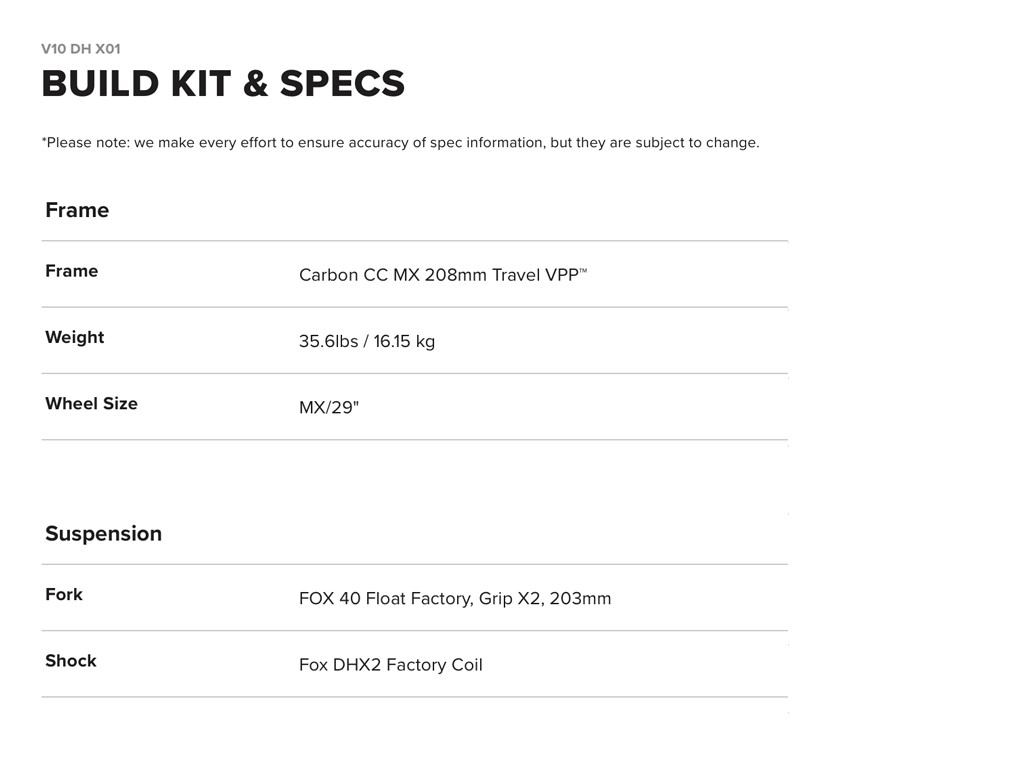Click the BUILD KIT & SPECS heading

click(223, 84)
